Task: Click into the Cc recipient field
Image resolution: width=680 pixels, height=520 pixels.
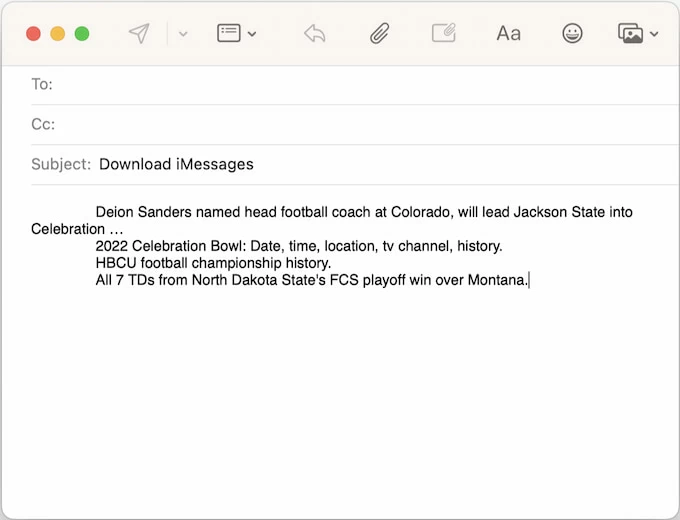Action: tap(360, 124)
